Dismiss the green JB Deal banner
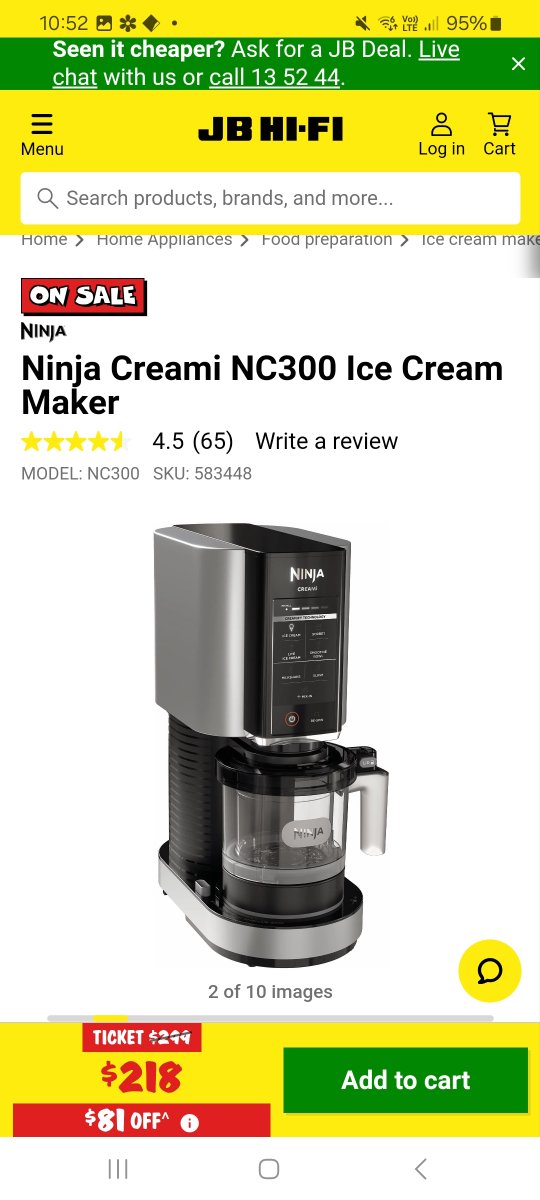The width and height of the screenshot is (540, 1200). [x=518, y=64]
